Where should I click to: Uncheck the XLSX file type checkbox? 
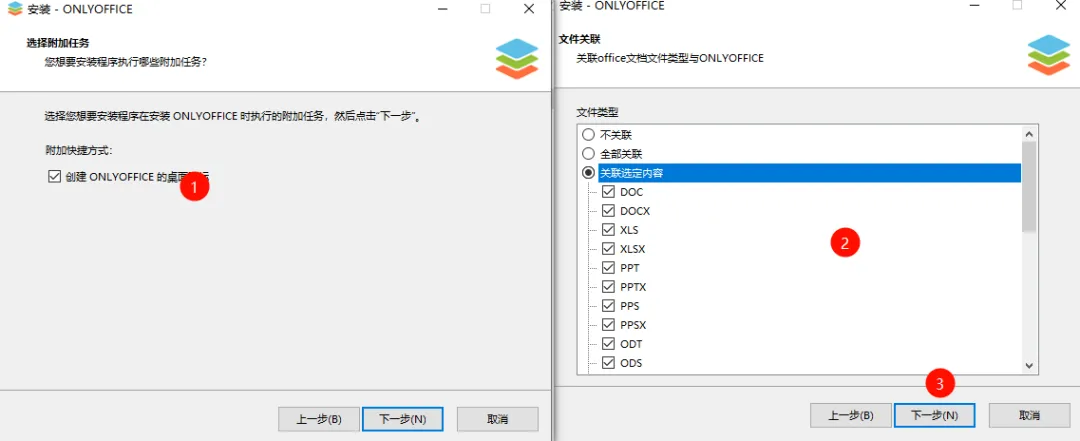click(x=608, y=249)
